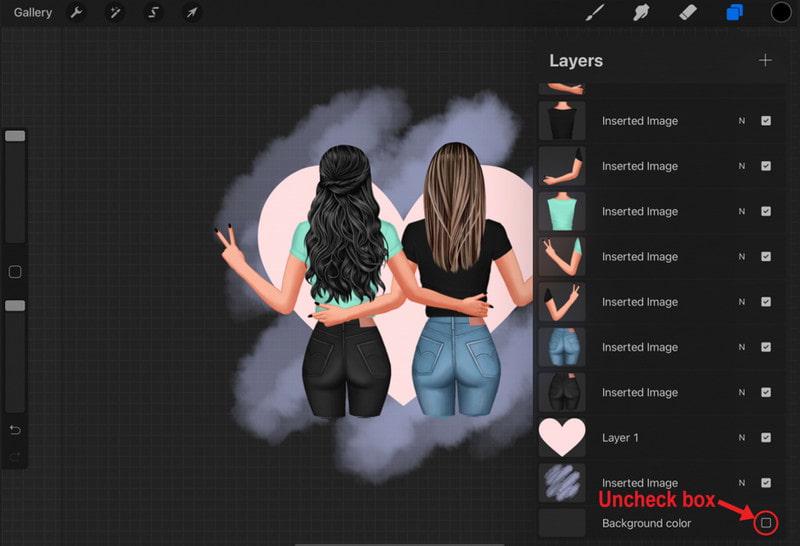800x546 pixels.
Task: Open the Actions wrench menu
Action: (77, 12)
